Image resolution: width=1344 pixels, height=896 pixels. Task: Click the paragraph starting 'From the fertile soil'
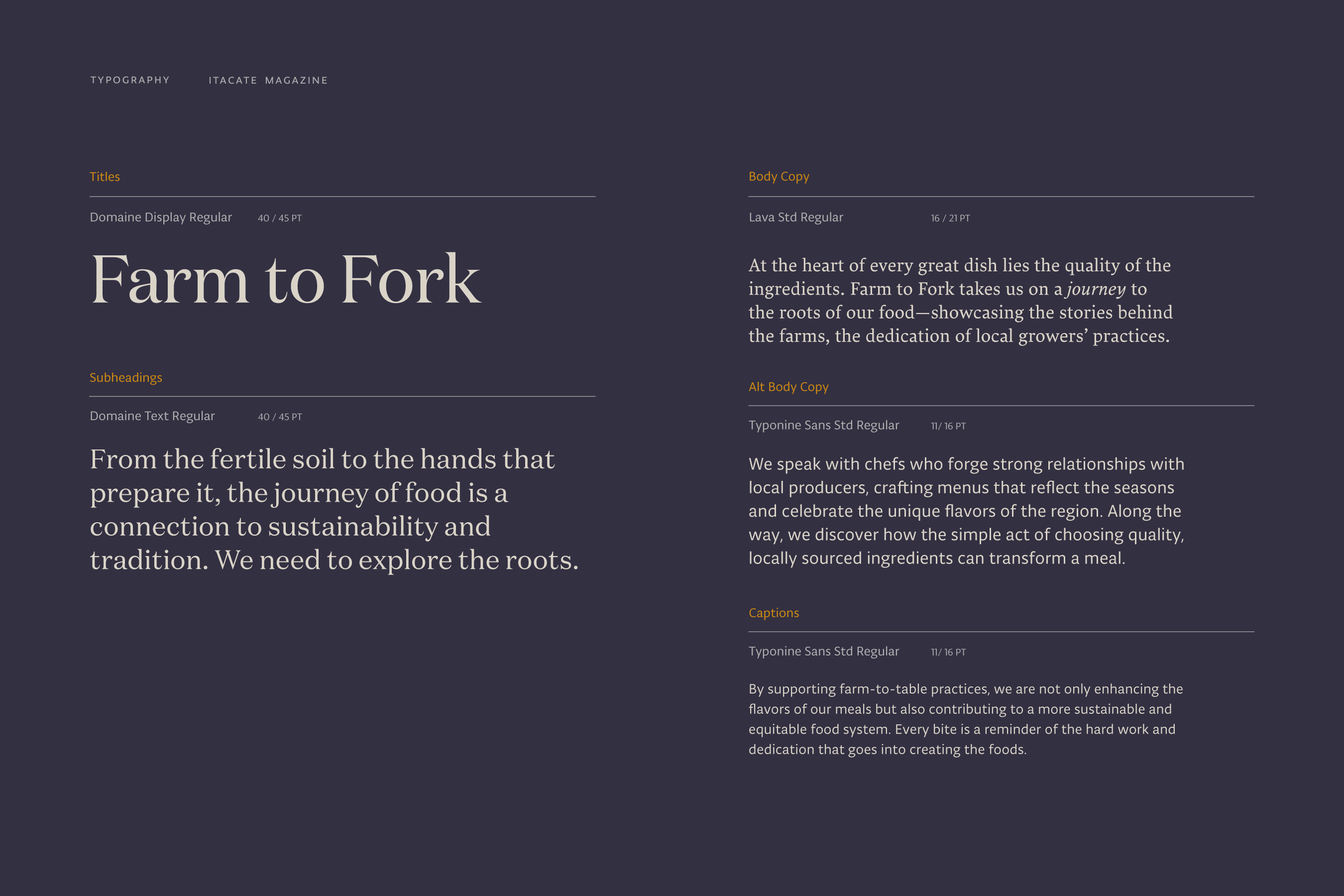pyautogui.click(x=334, y=509)
